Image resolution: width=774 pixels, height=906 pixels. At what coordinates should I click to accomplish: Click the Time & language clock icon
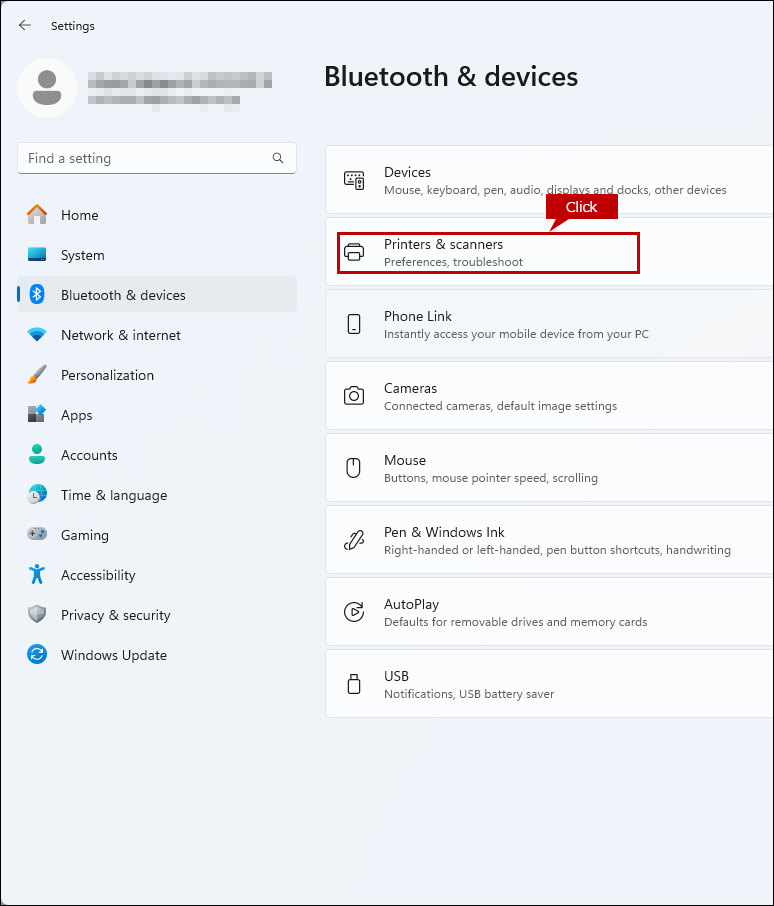pyautogui.click(x=37, y=494)
